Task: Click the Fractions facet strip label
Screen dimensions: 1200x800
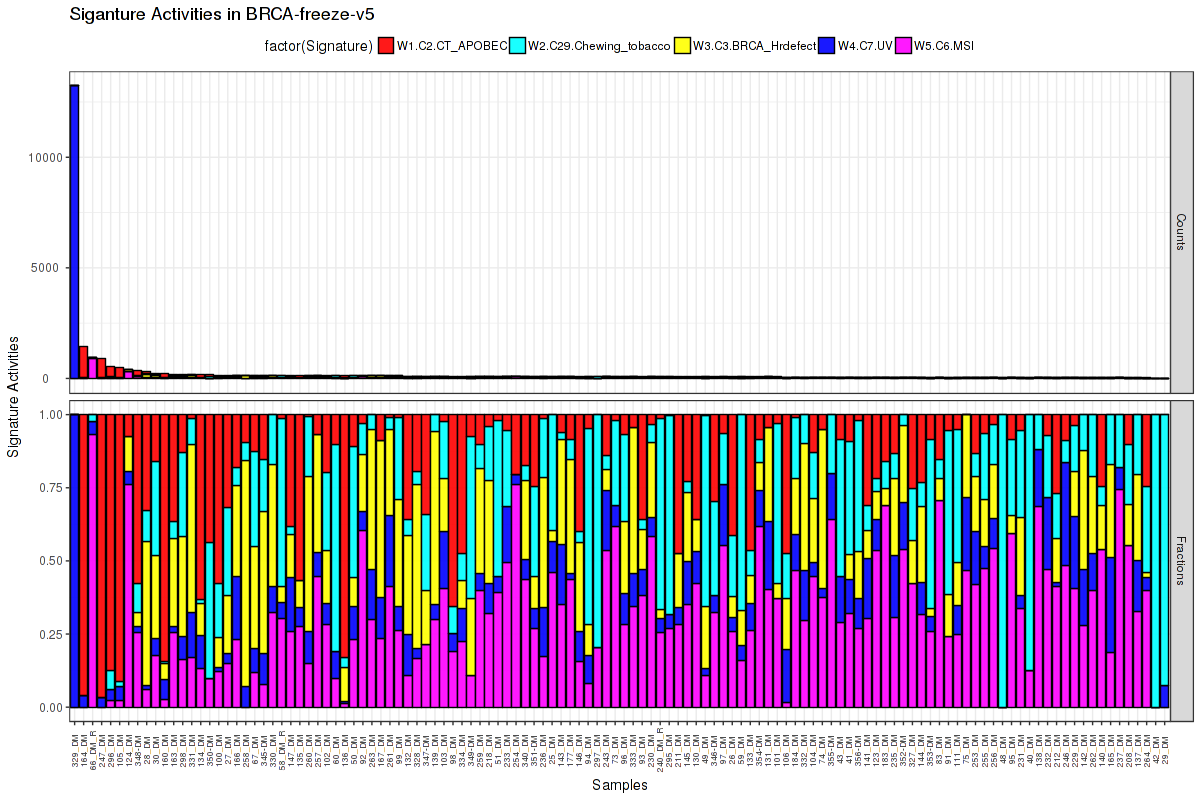Action: (x=1181, y=560)
